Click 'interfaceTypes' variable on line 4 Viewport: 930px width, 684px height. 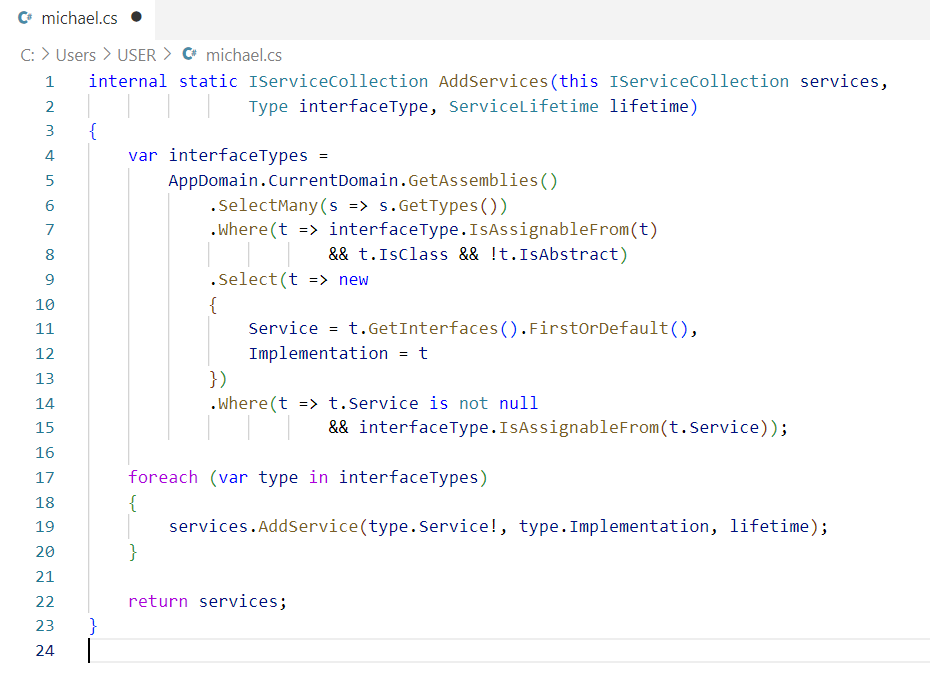[238, 155]
